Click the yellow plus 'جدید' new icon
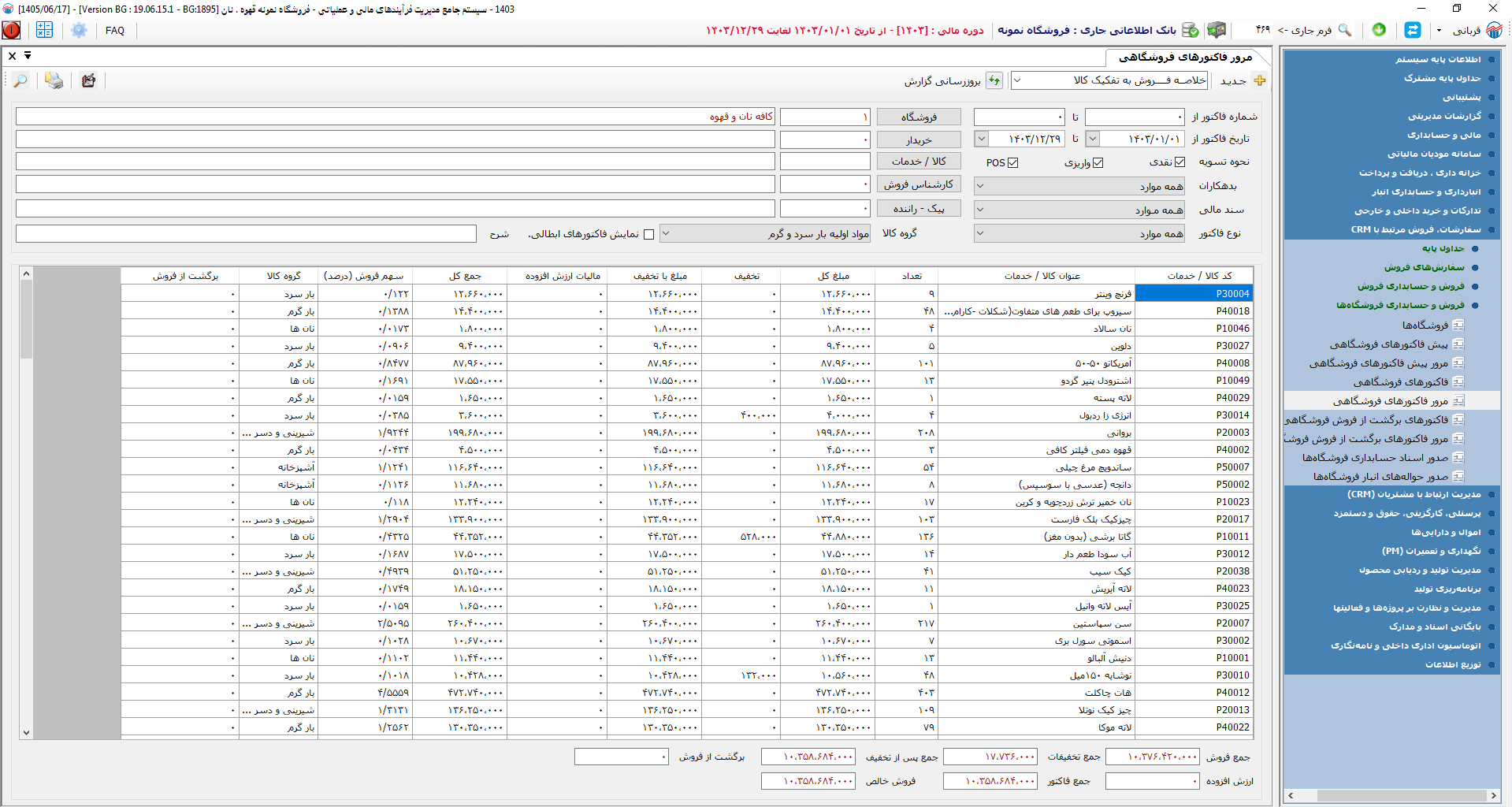The image size is (1512, 807). tap(1260, 80)
